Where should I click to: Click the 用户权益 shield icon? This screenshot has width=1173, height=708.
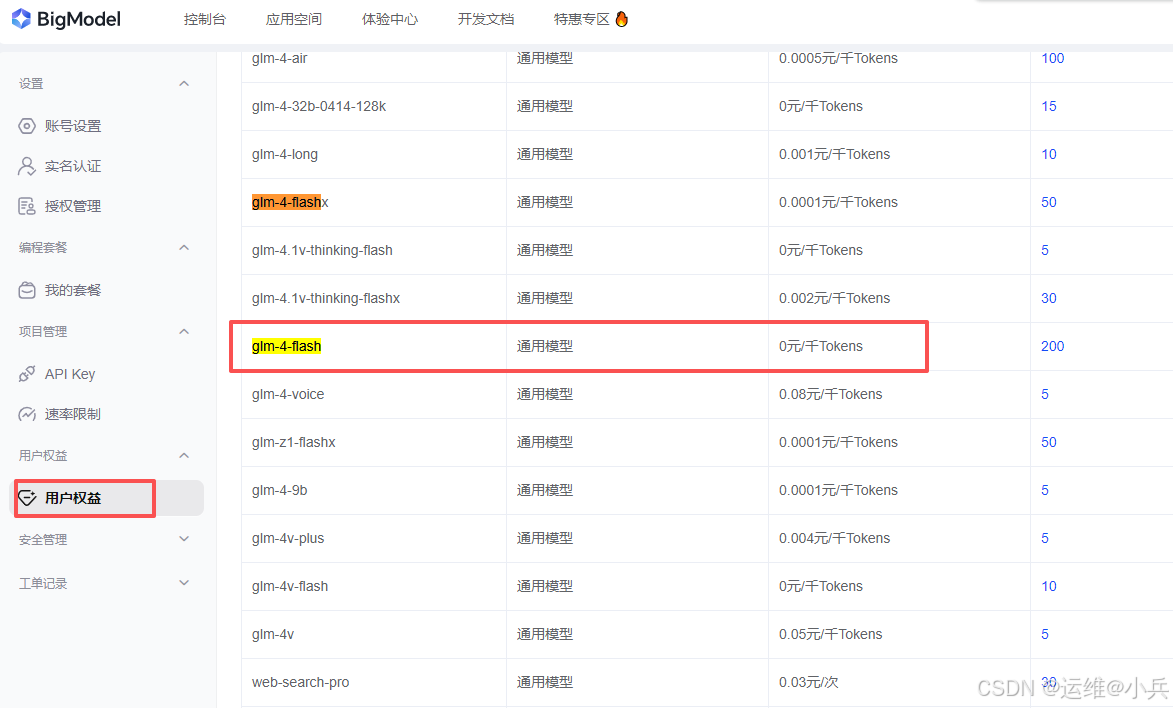27,498
